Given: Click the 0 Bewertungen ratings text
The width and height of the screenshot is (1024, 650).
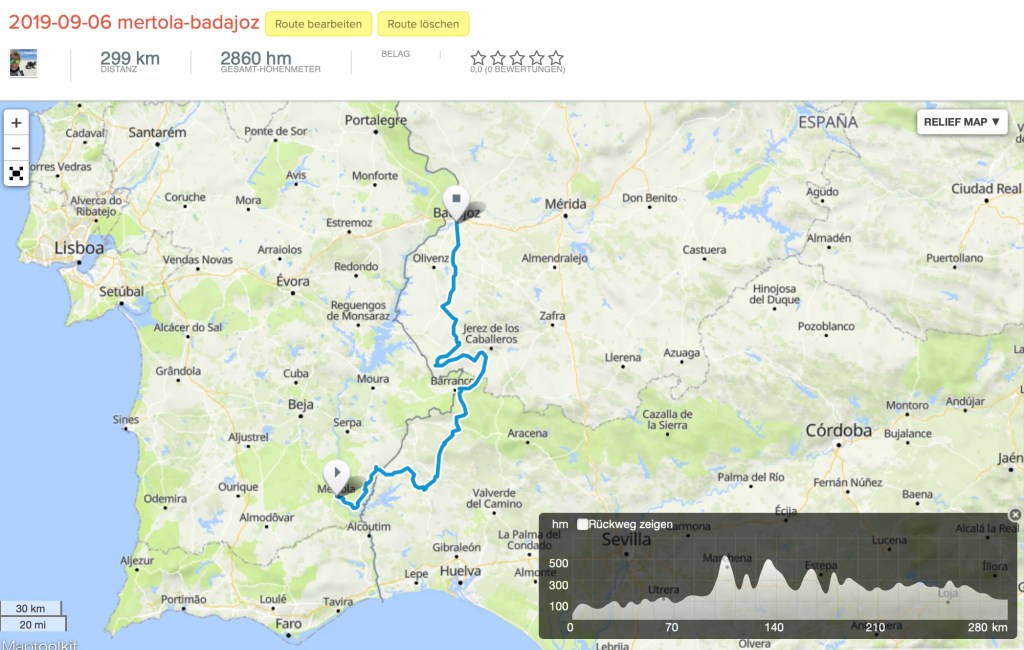Looking at the screenshot, I should (517, 70).
